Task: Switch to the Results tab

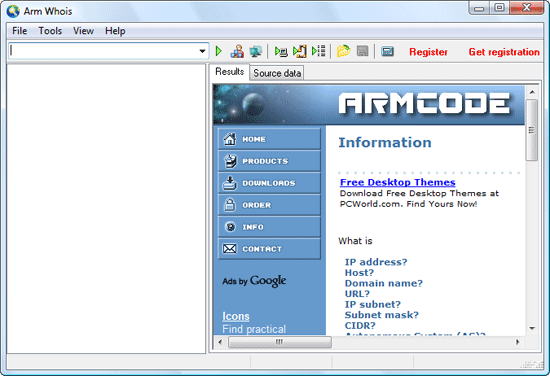Action: 230,72
